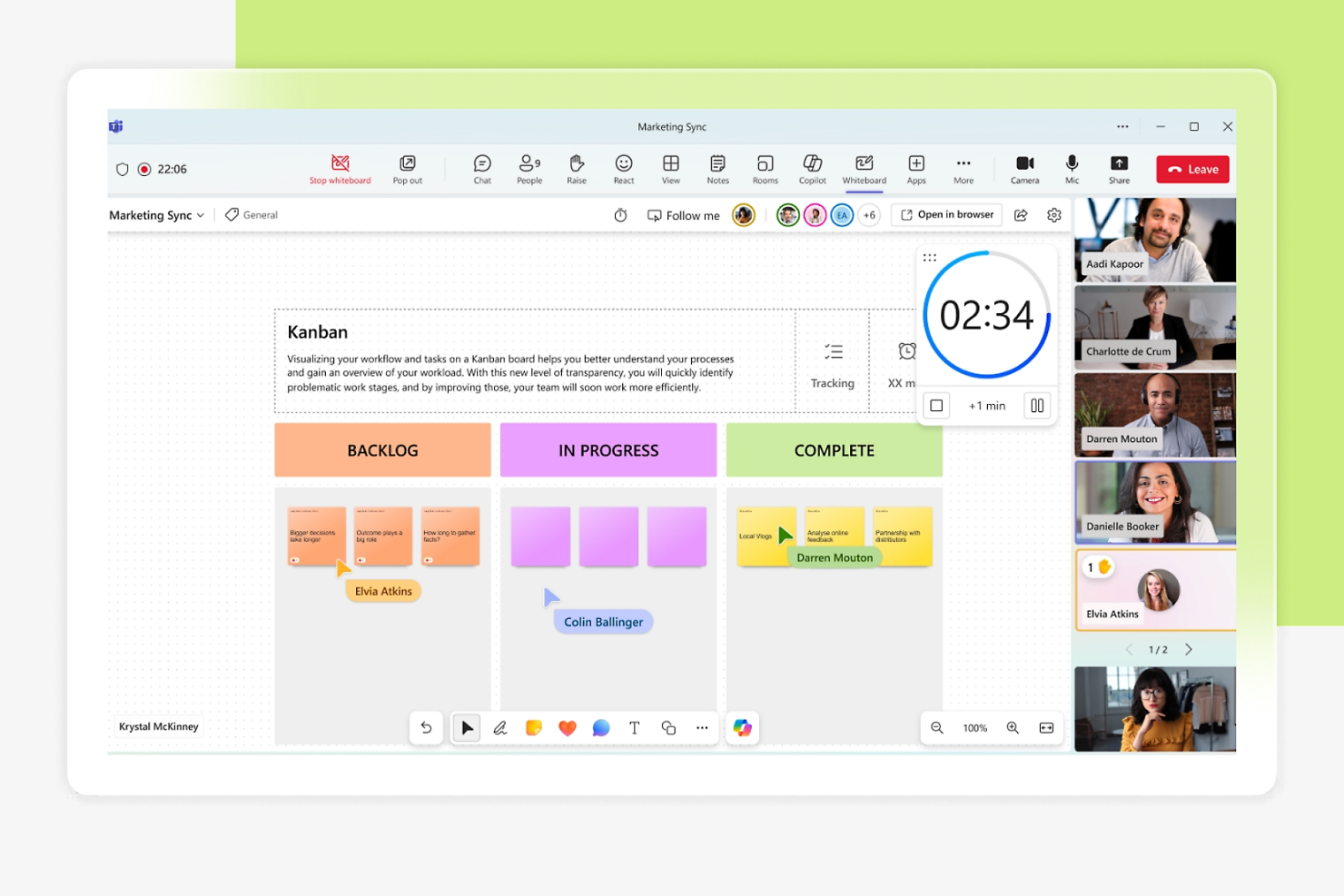Open more whiteboard tools ellipsis
The image size is (1344, 896).
tap(702, 728)
